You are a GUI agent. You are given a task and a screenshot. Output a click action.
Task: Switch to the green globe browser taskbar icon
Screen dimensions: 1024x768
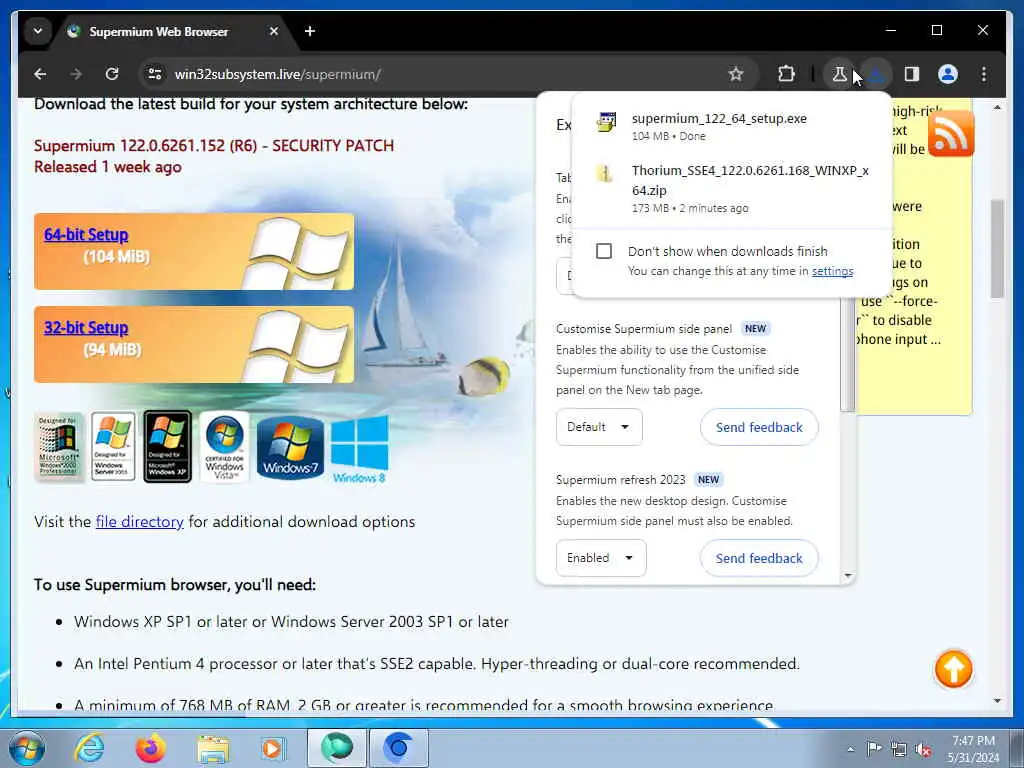pos(337,748)
